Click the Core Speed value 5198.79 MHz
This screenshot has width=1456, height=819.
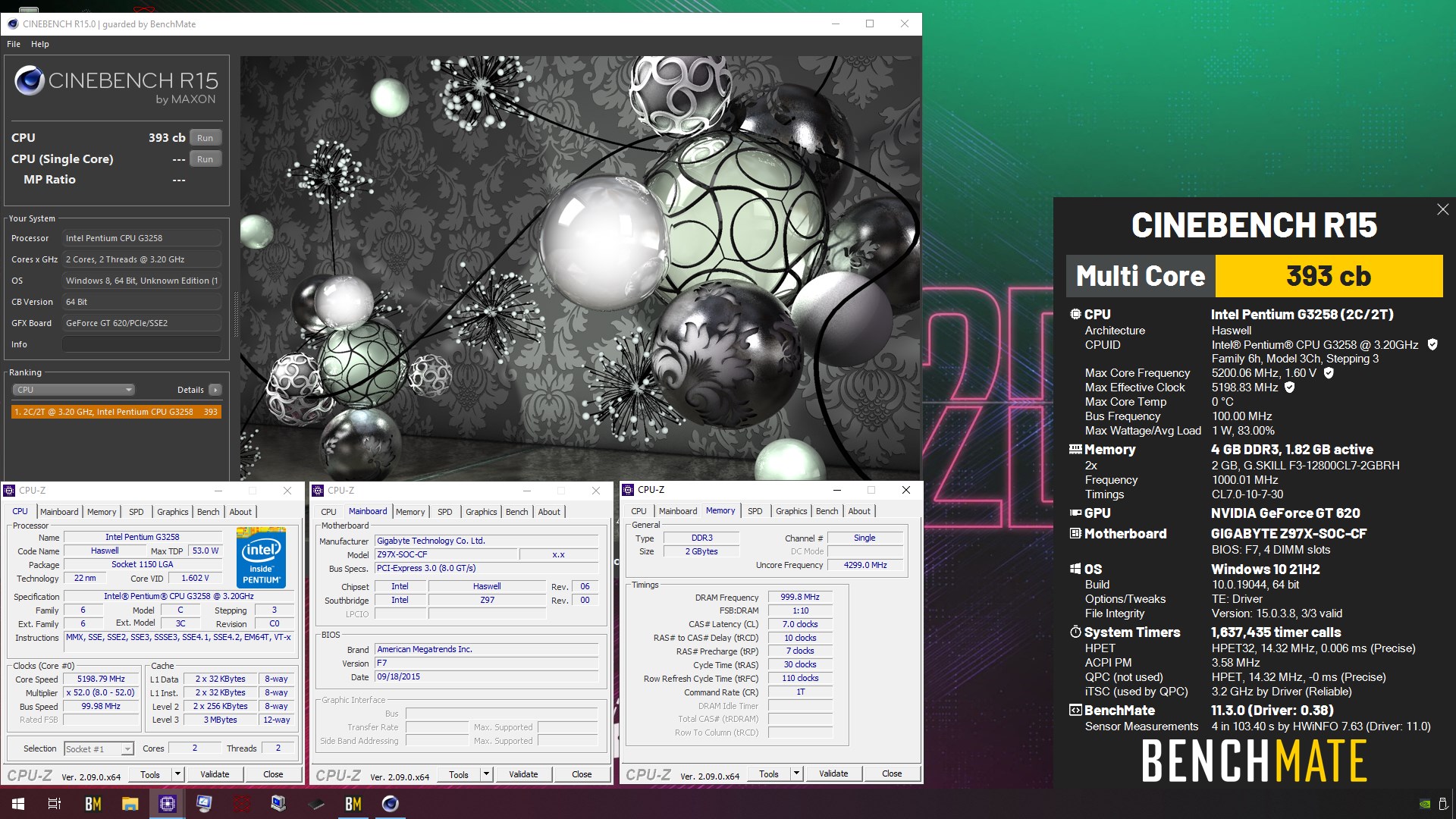(x=101, y=679)
